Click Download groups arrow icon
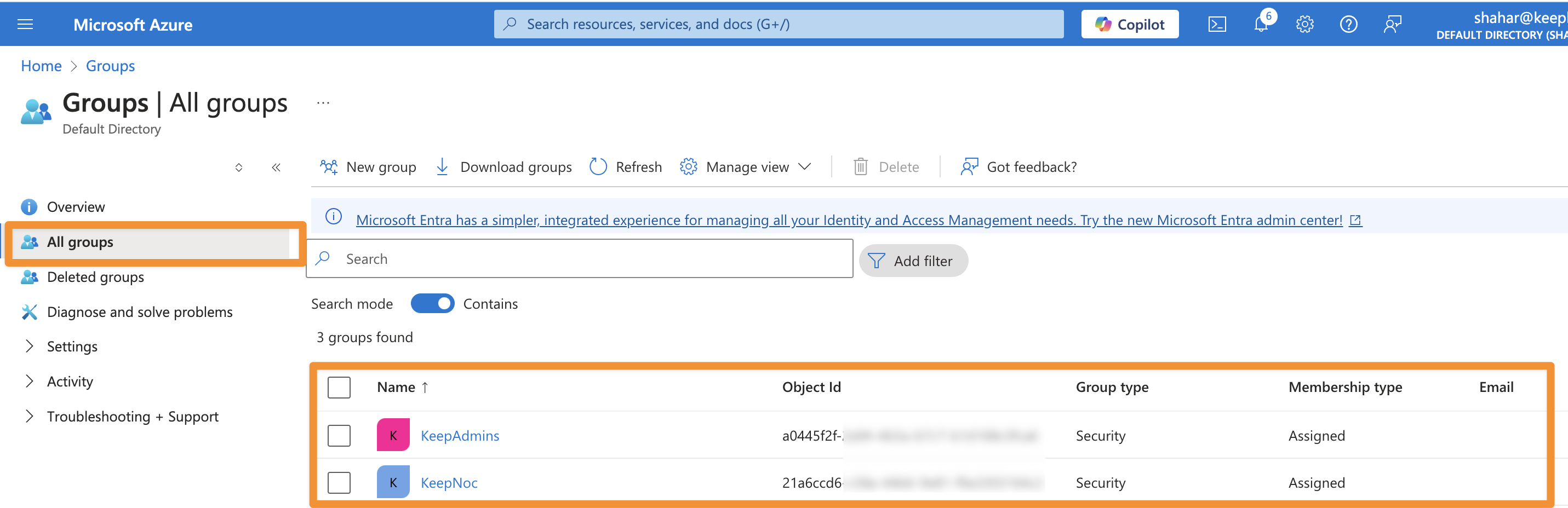Viewport: 1568px width, 508px height. click(x=443, y=167)
